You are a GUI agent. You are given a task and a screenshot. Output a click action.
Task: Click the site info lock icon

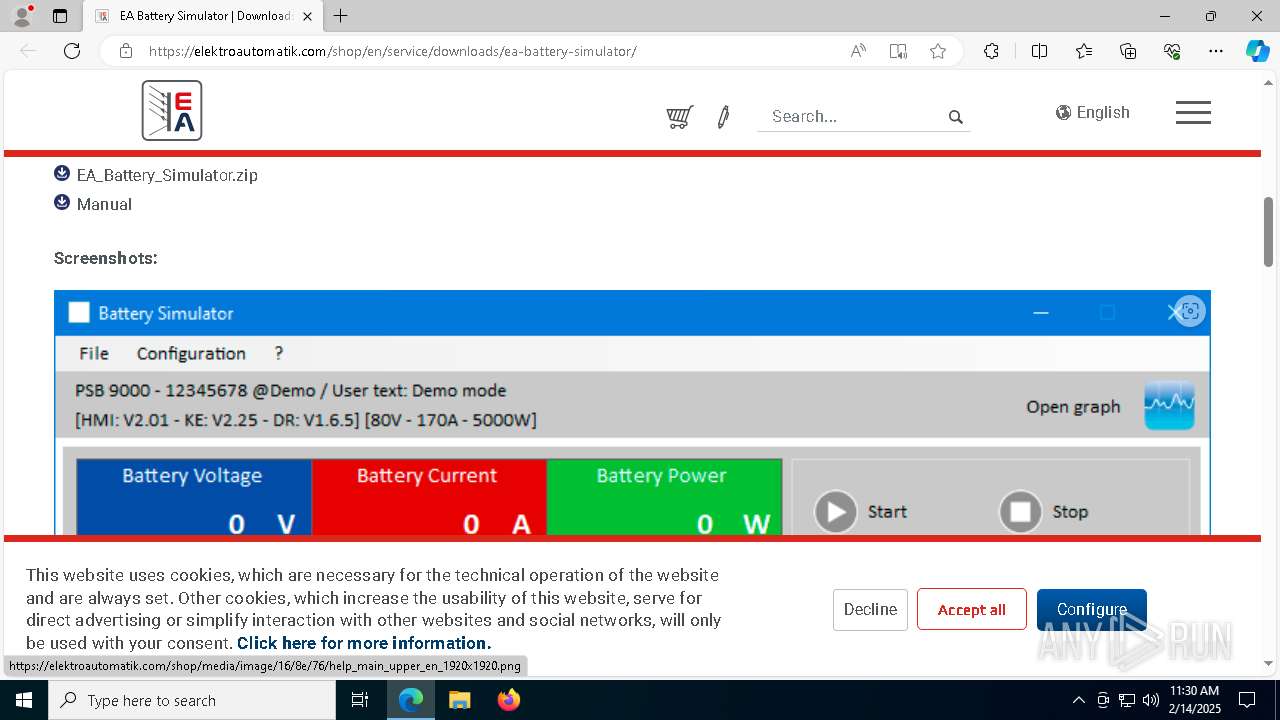click(125, 51)
